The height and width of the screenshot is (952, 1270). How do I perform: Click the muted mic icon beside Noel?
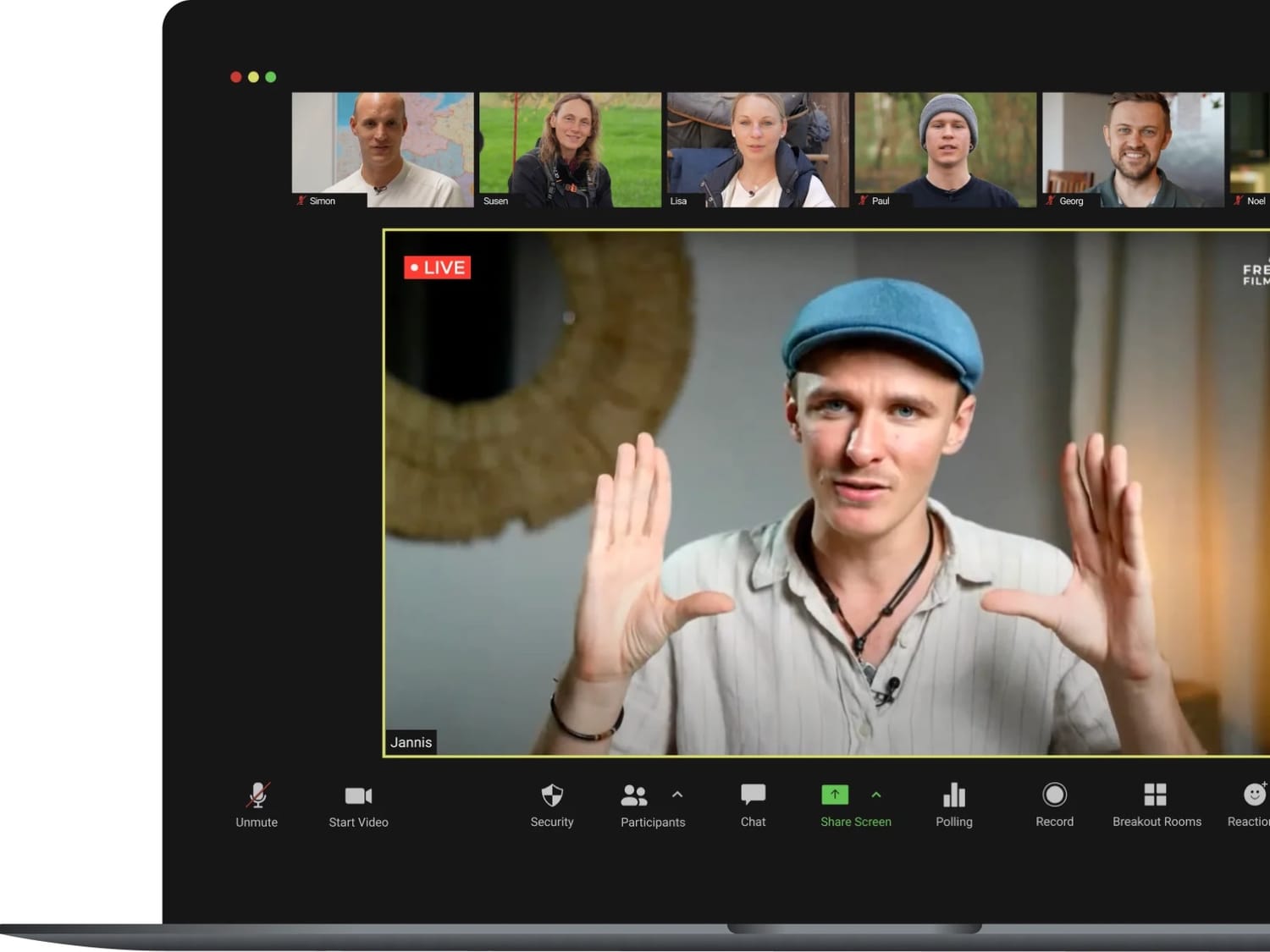pyautogui.click(x=1239, y=201)
